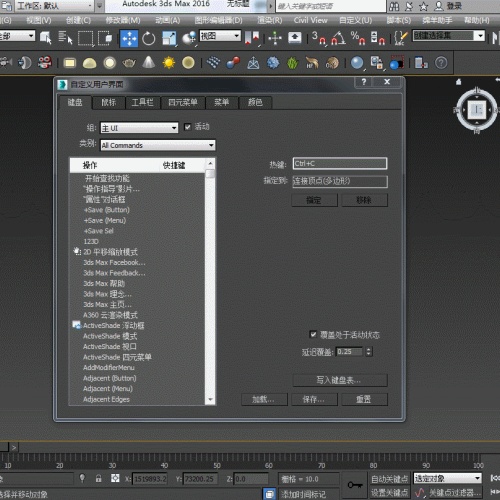Switch to the 工具栏 tab
The height and width of the screenshot is (500, 500).
(x=143, y=103)
